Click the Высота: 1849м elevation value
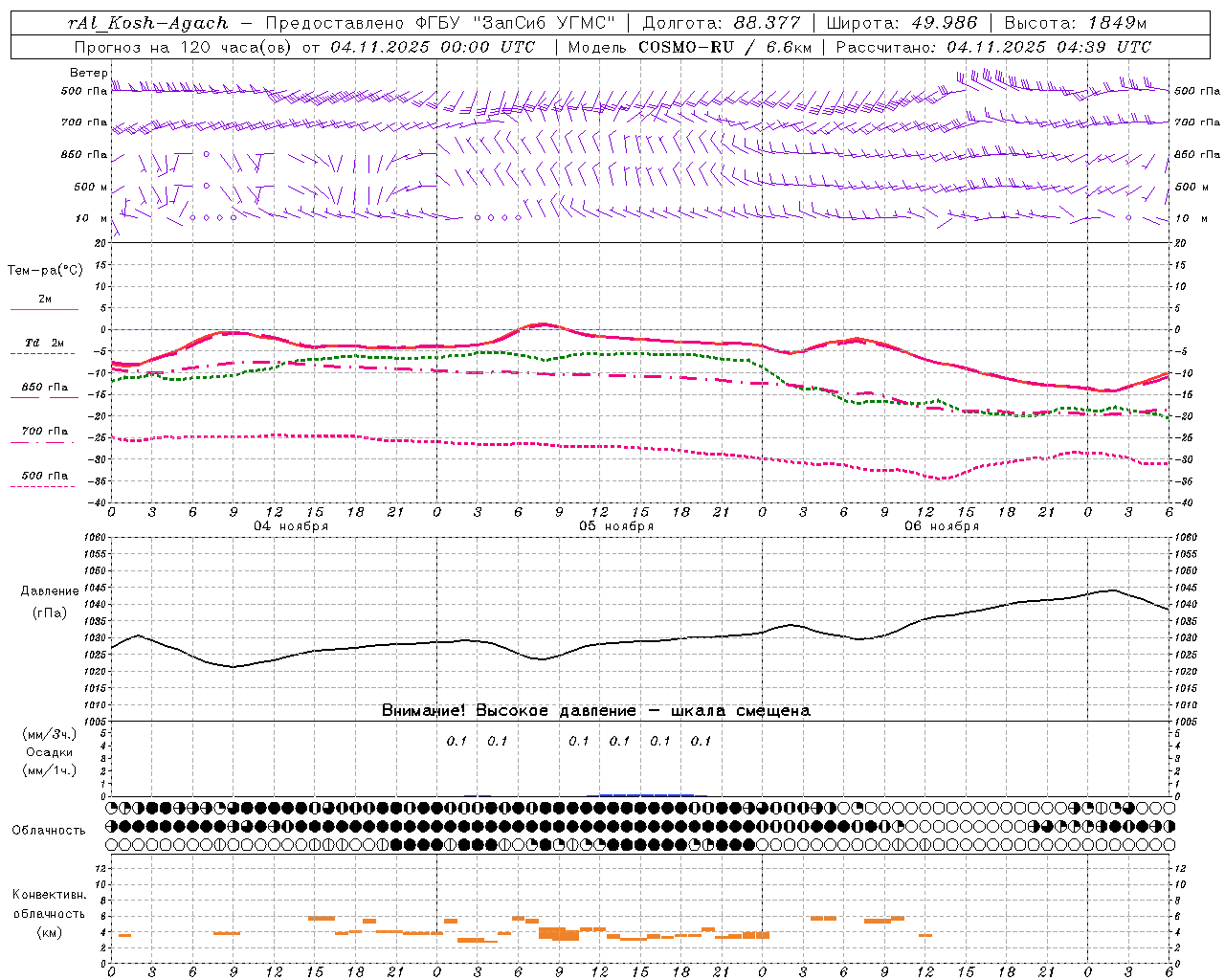1225x980 pixels. [x=1075, y=23]
